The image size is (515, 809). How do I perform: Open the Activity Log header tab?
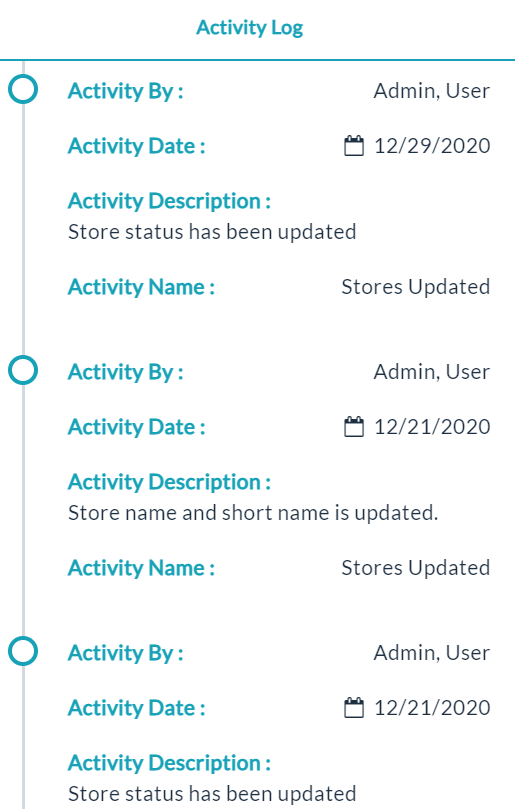[x=250, y=28]
